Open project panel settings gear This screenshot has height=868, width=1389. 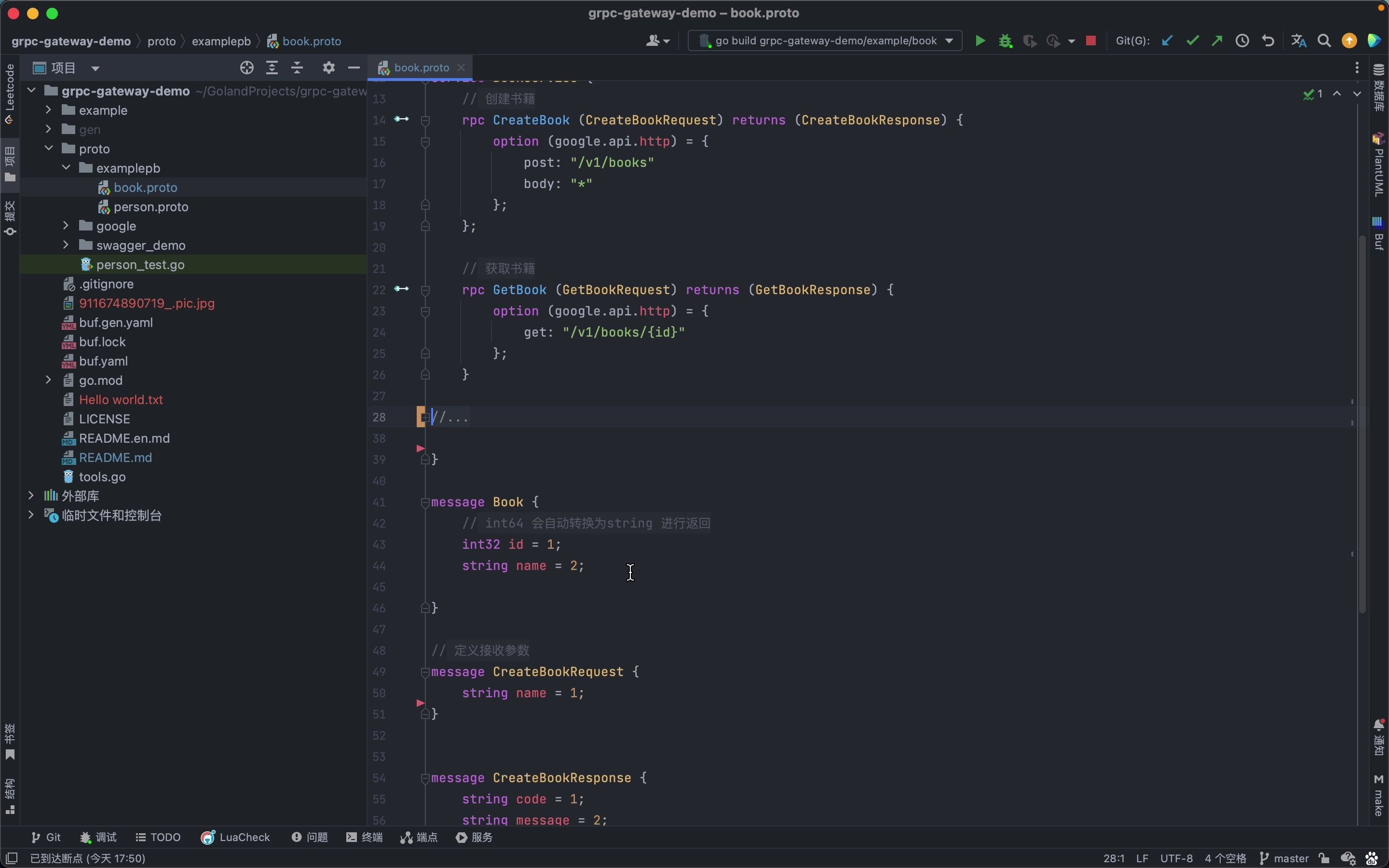point(329,68)
